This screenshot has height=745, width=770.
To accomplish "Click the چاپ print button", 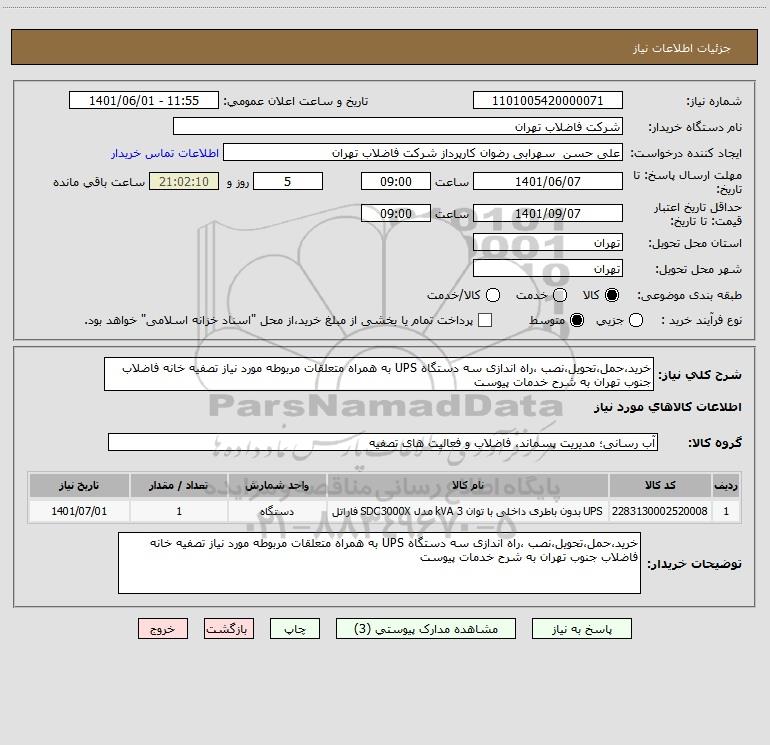I will click(295, 629).
